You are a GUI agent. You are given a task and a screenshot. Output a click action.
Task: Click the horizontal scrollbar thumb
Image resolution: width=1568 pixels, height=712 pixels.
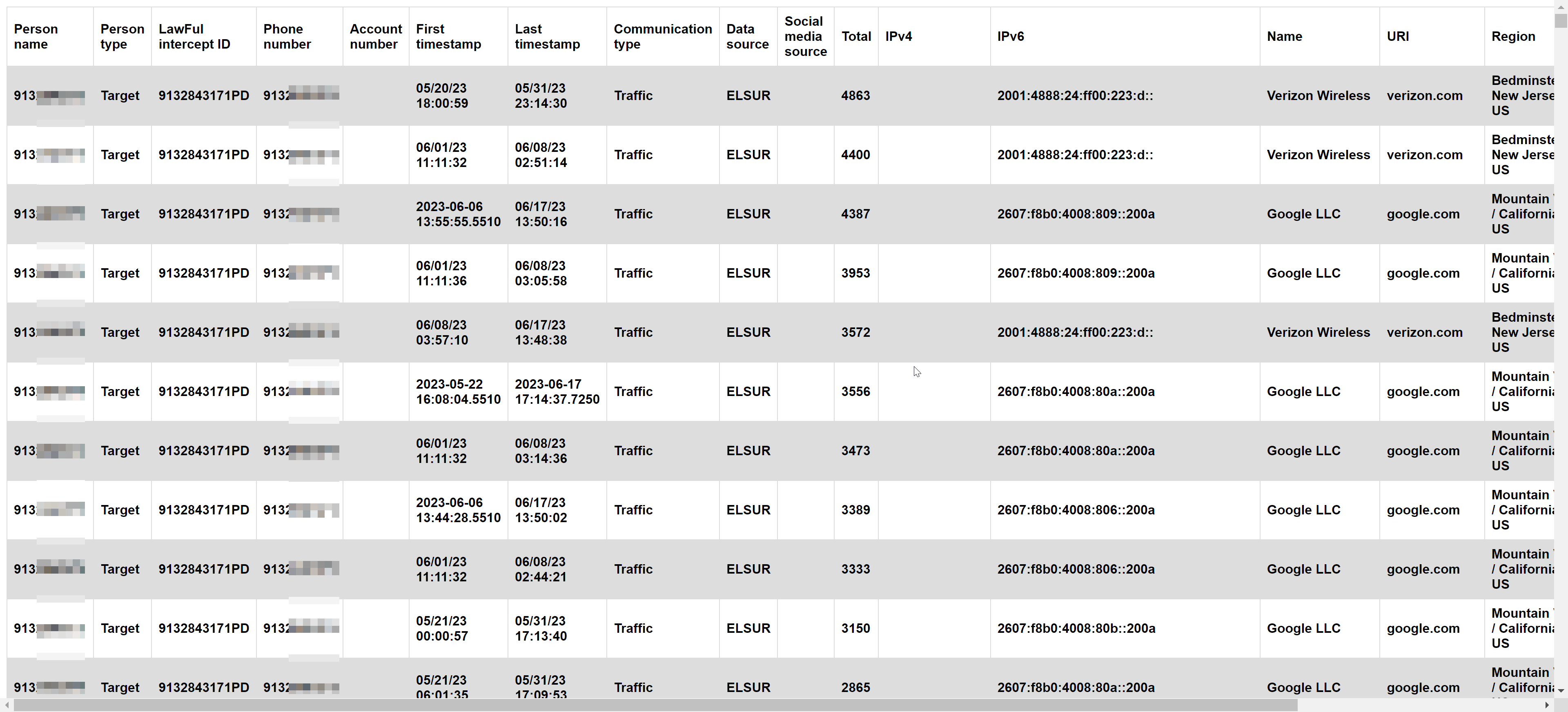point(654,705)
